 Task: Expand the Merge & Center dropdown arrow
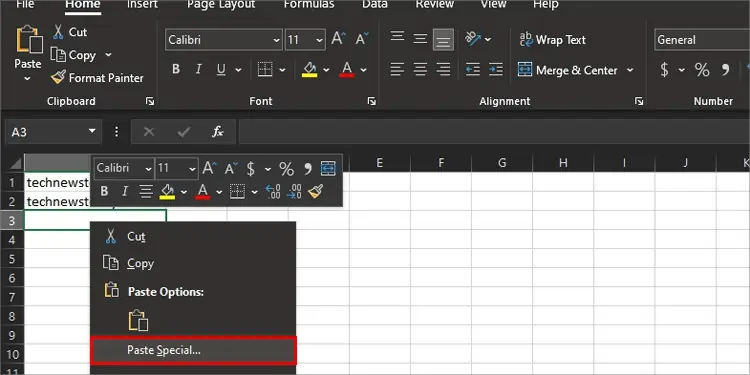pyautogui.click(x=630, y=70)
